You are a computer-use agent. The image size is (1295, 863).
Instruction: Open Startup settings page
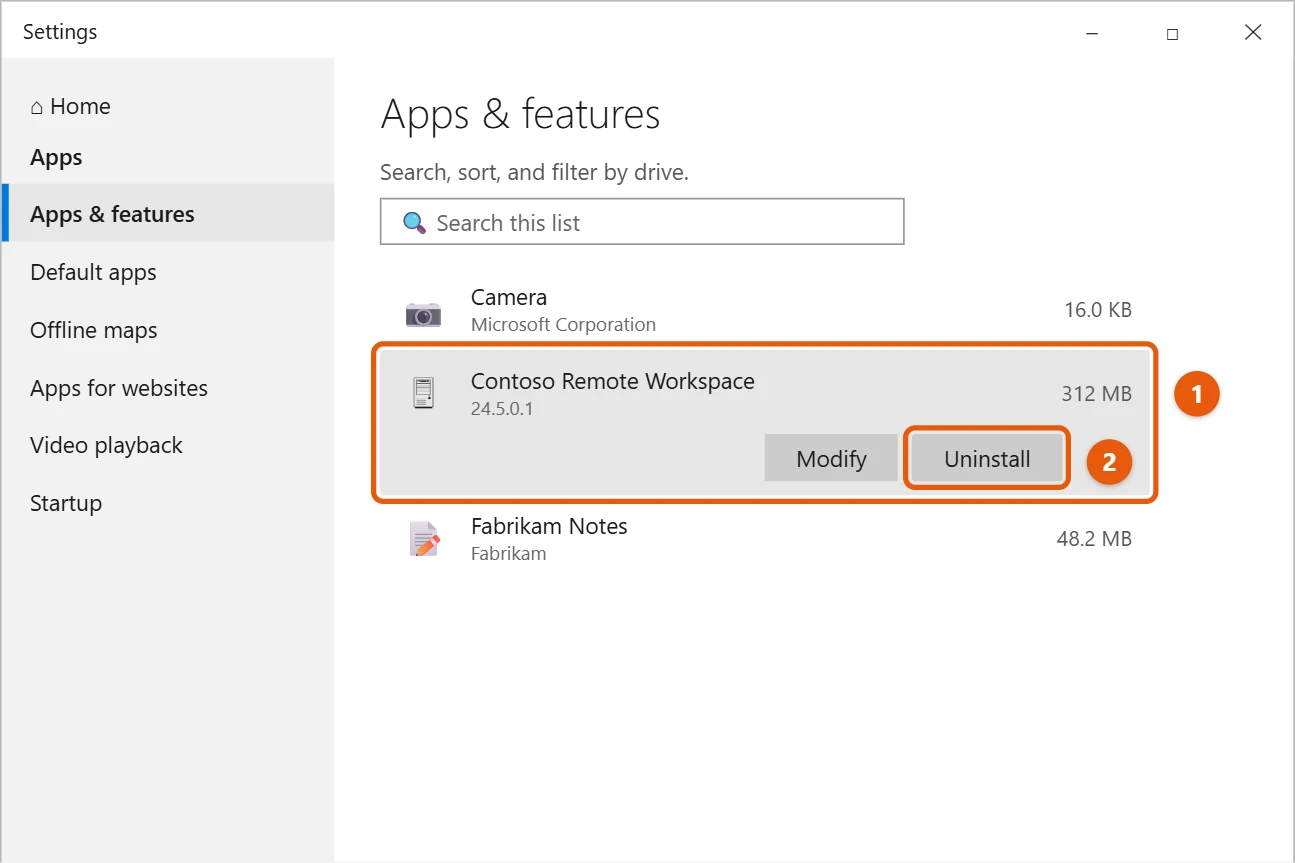click(x=66, y=503)
